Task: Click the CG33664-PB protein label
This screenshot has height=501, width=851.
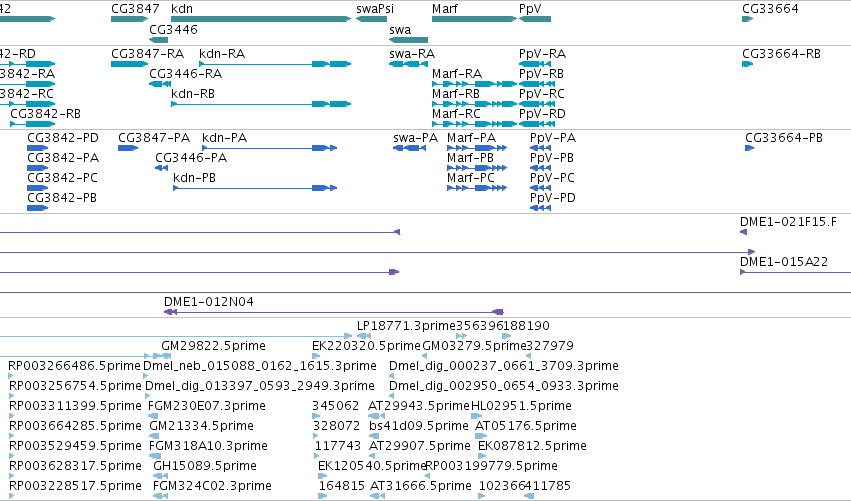Action: click(784, 138)
